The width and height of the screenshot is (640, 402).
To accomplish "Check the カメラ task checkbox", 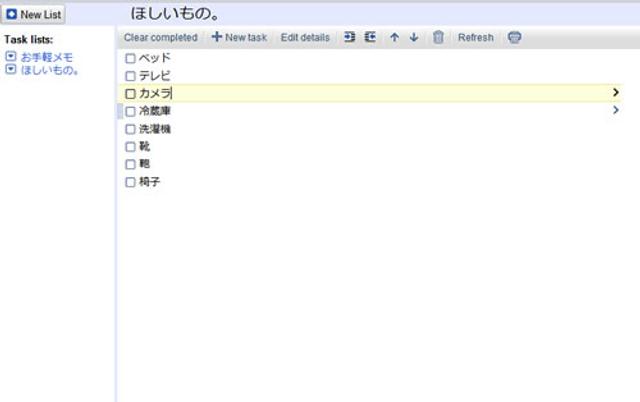I will (130, 94).
